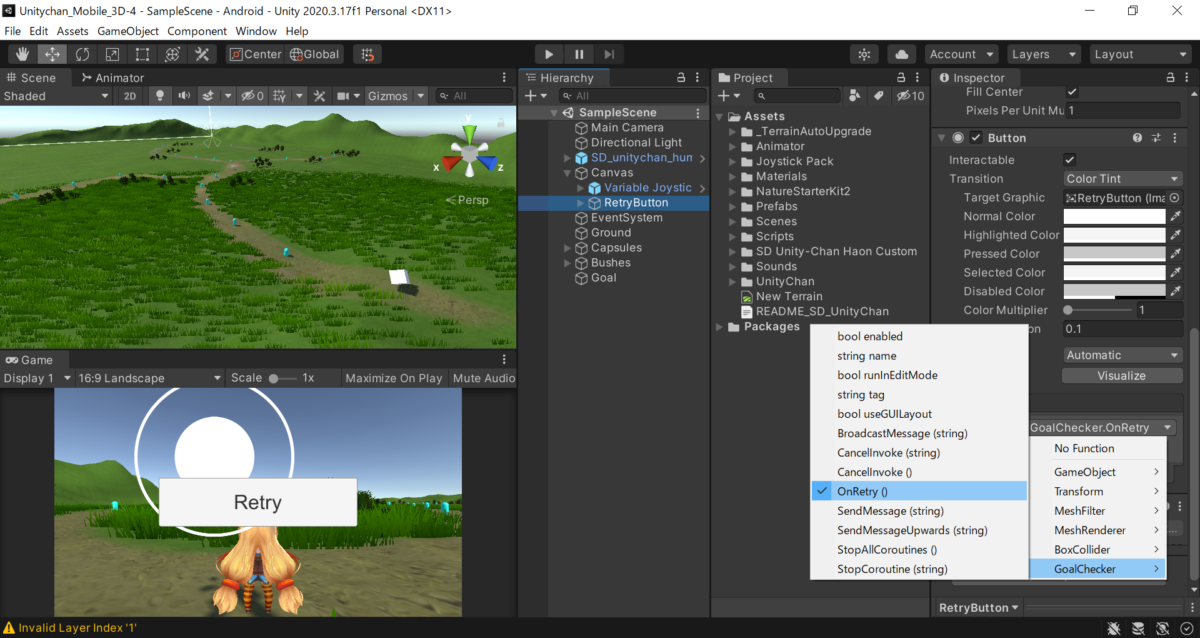Toggle grid snapping icon in toolbar
This screenshot has width=1200, height=638.
pos(367,54)
